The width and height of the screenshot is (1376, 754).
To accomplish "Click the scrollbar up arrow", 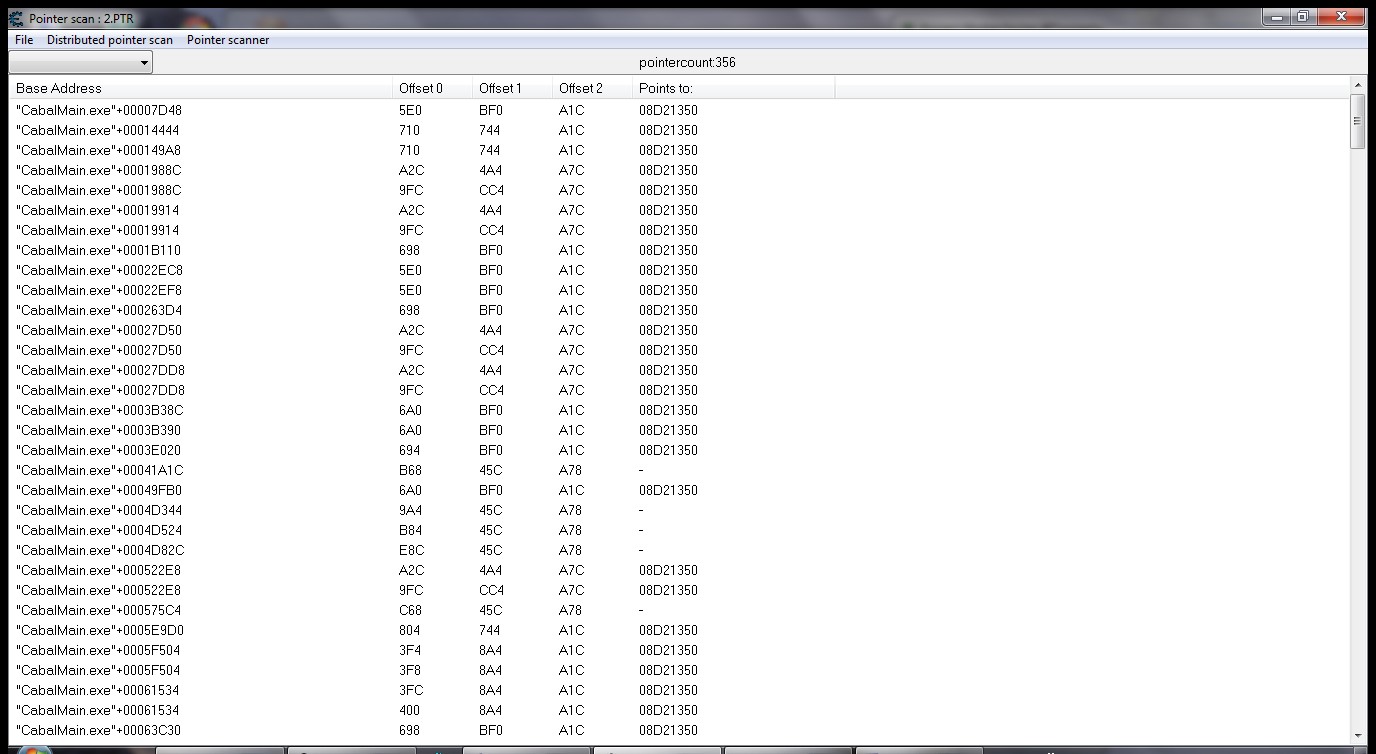I will (1357, 86).
